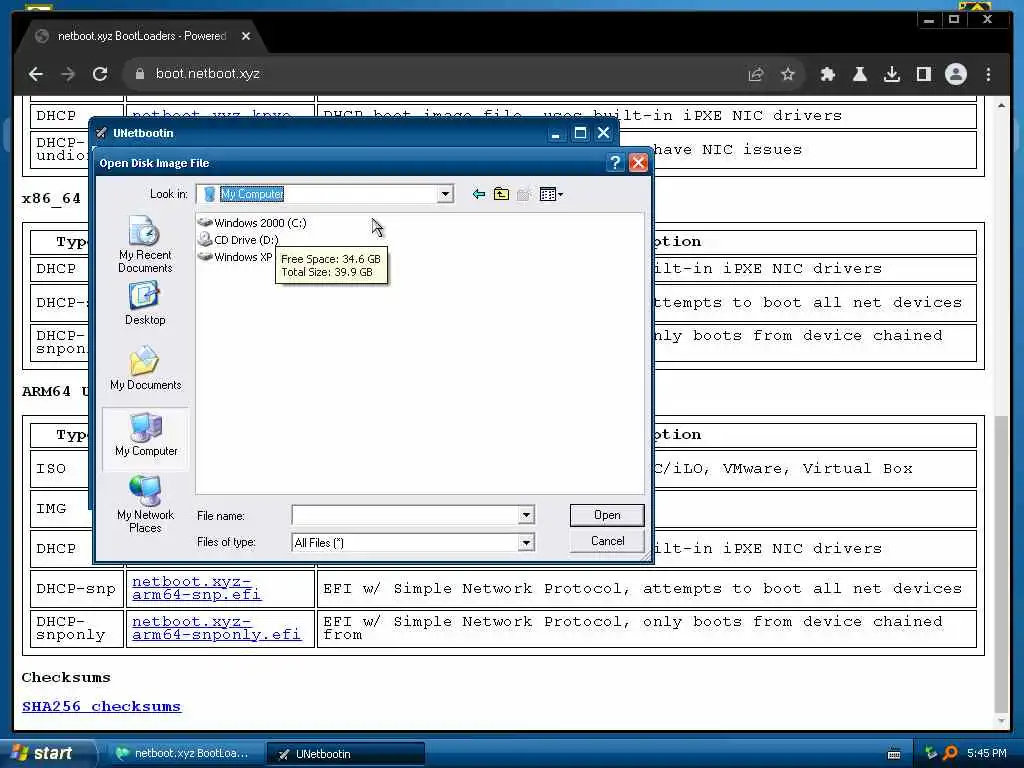This screenshot has height=768, width=1024.
Task: Click the padlock site info icon
Action: click(x=139, y=74)
